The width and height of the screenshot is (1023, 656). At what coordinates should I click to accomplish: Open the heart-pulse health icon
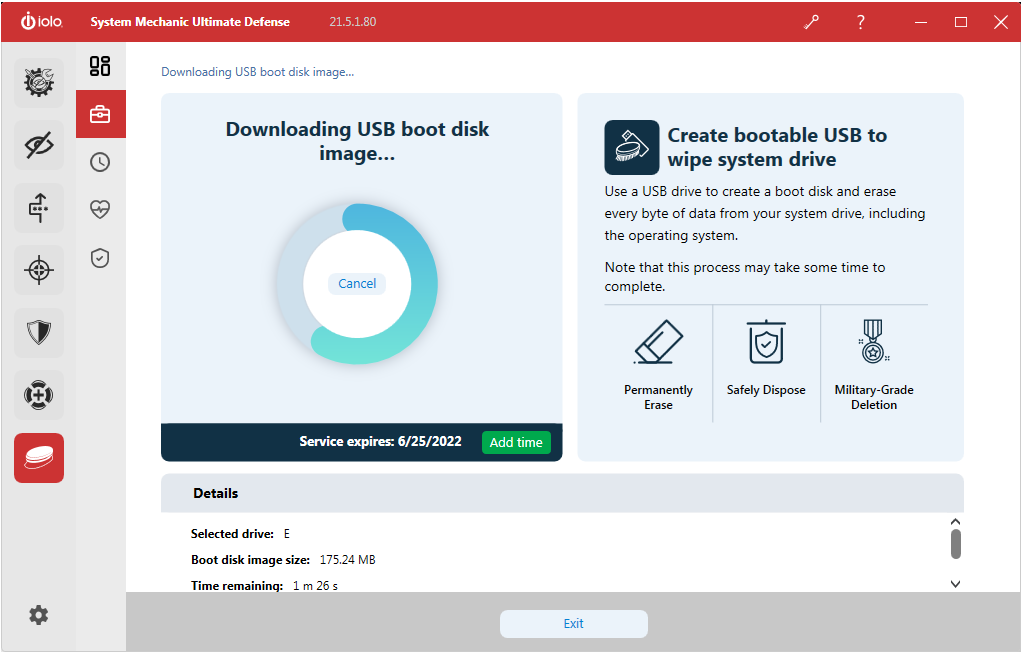click(100, 210)
